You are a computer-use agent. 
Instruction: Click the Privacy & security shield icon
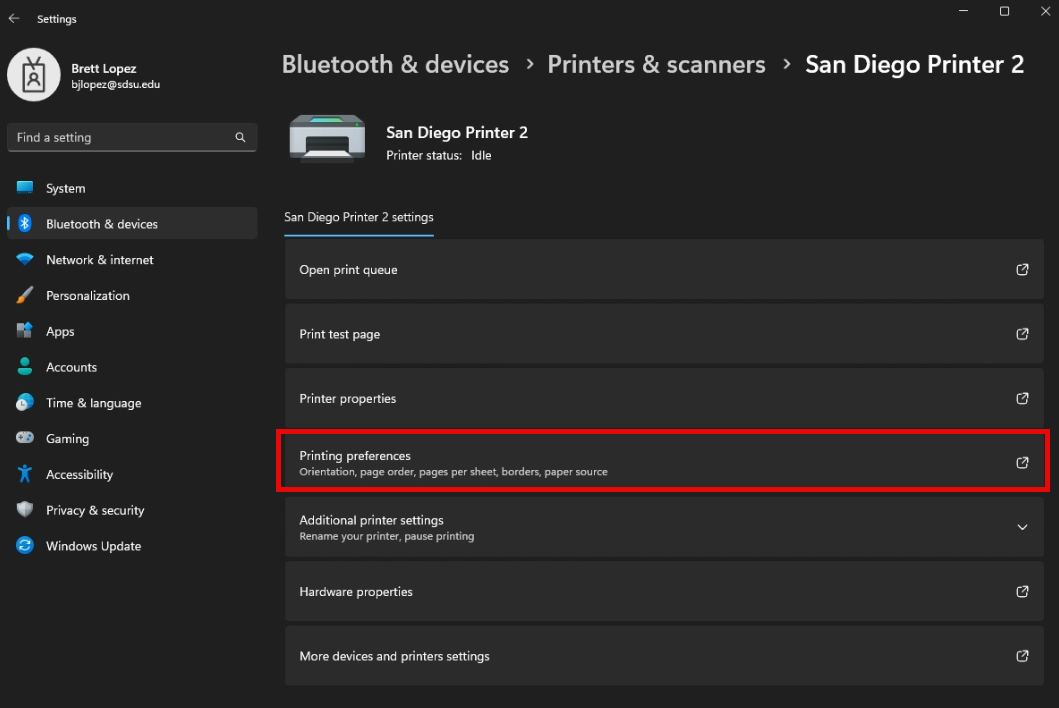[25, 510]
